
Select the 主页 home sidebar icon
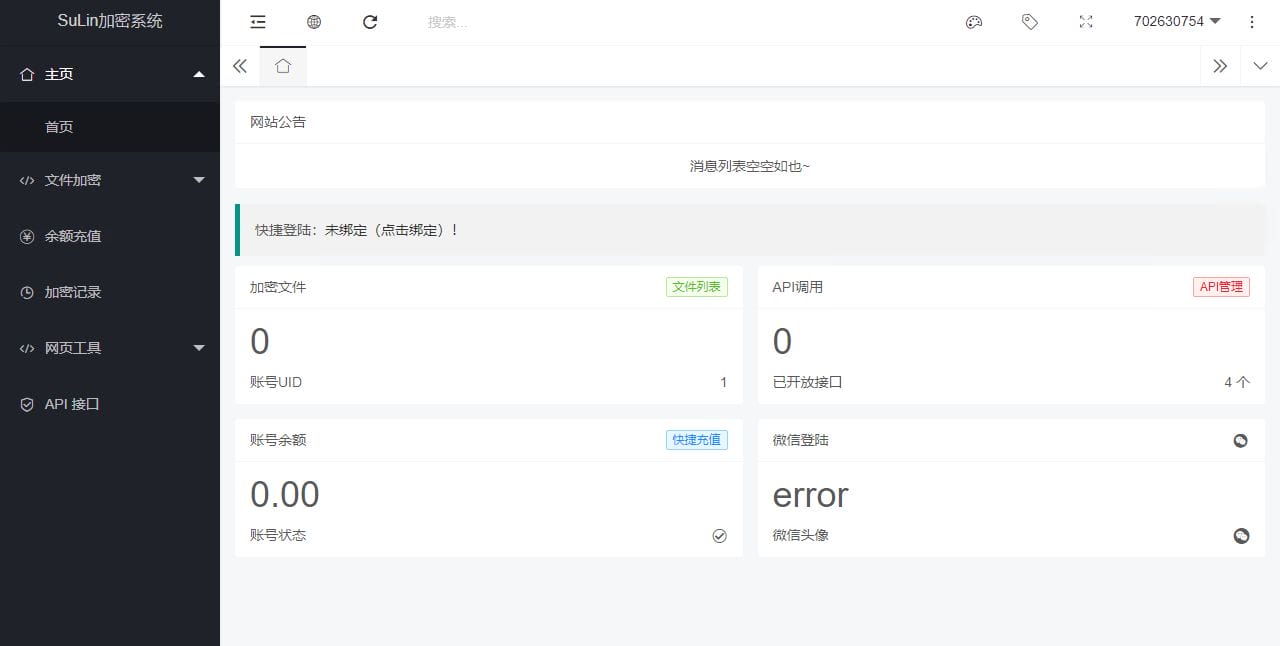tap(25, 74)
